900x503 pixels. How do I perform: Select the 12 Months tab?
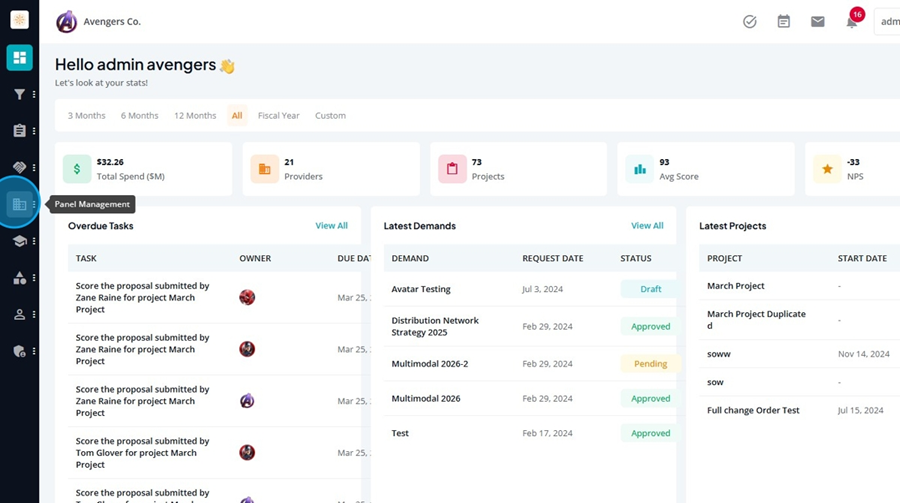195,115
